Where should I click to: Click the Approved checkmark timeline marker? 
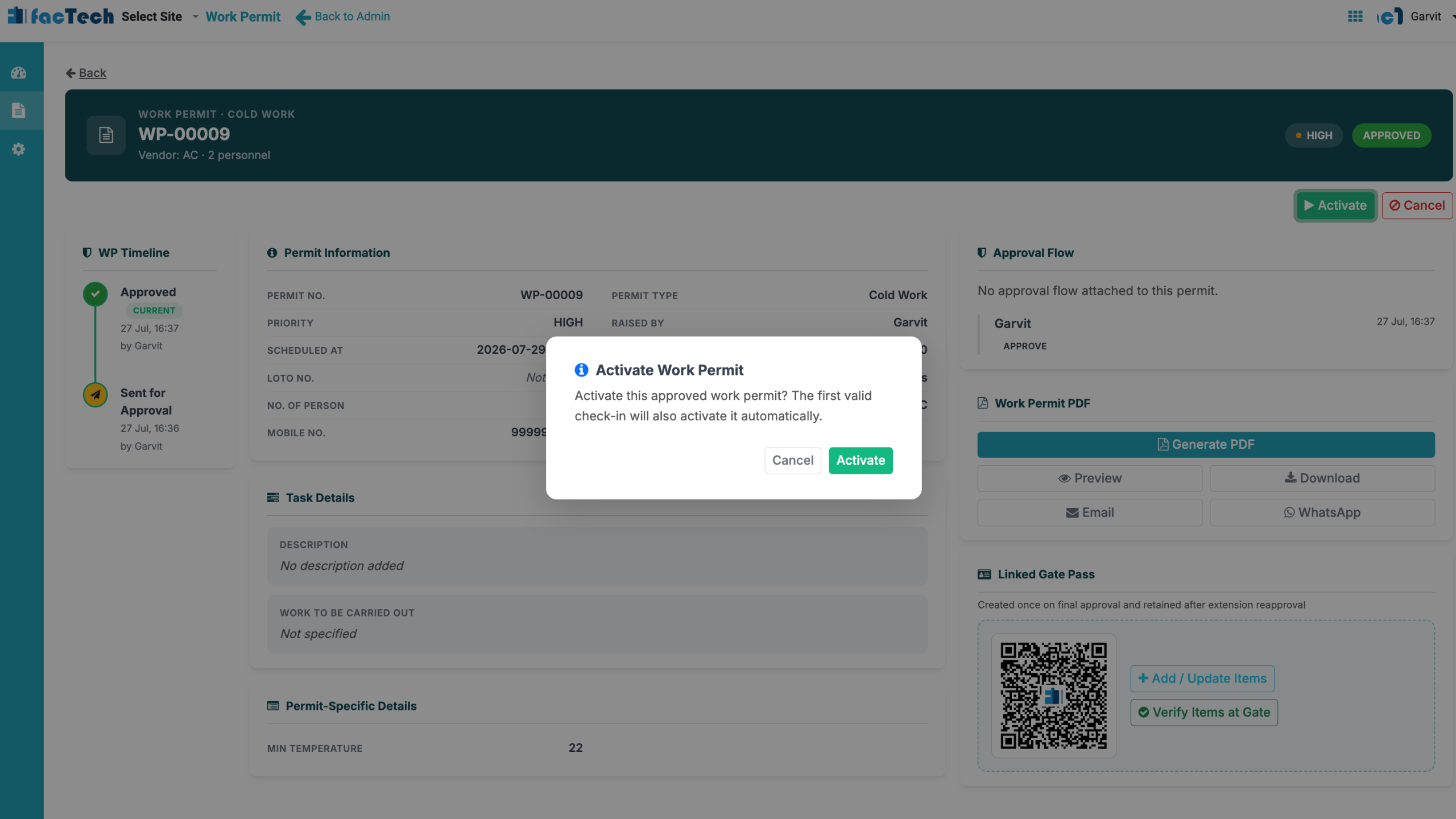coord(95,294)
